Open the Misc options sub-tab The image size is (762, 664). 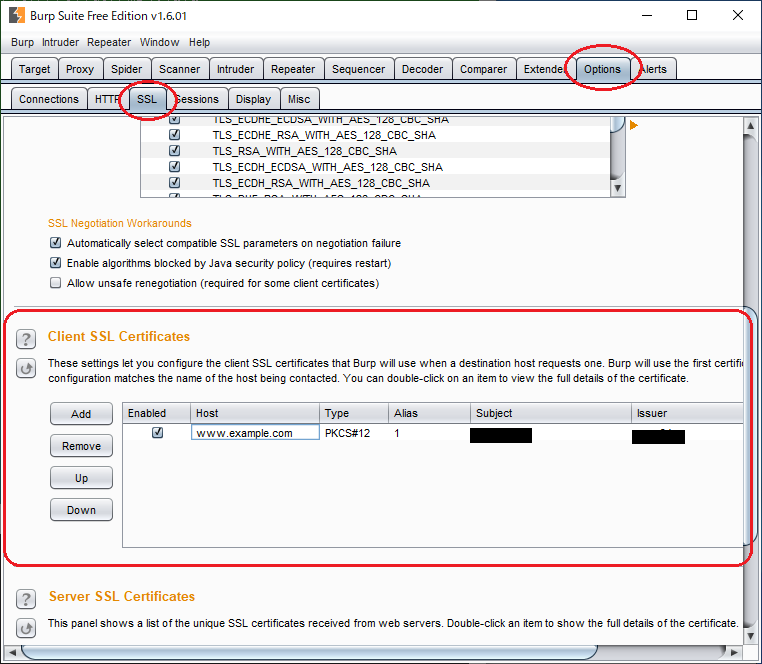[x=299, y=99]
